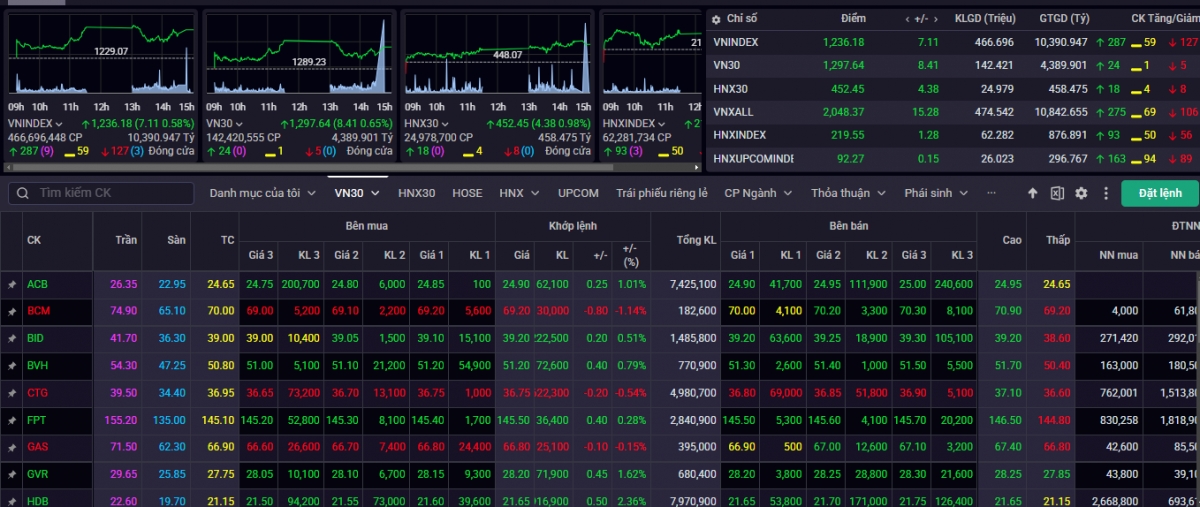Click the BVH stock symbol
This screenshot has height=507, width=1200.
37,366
